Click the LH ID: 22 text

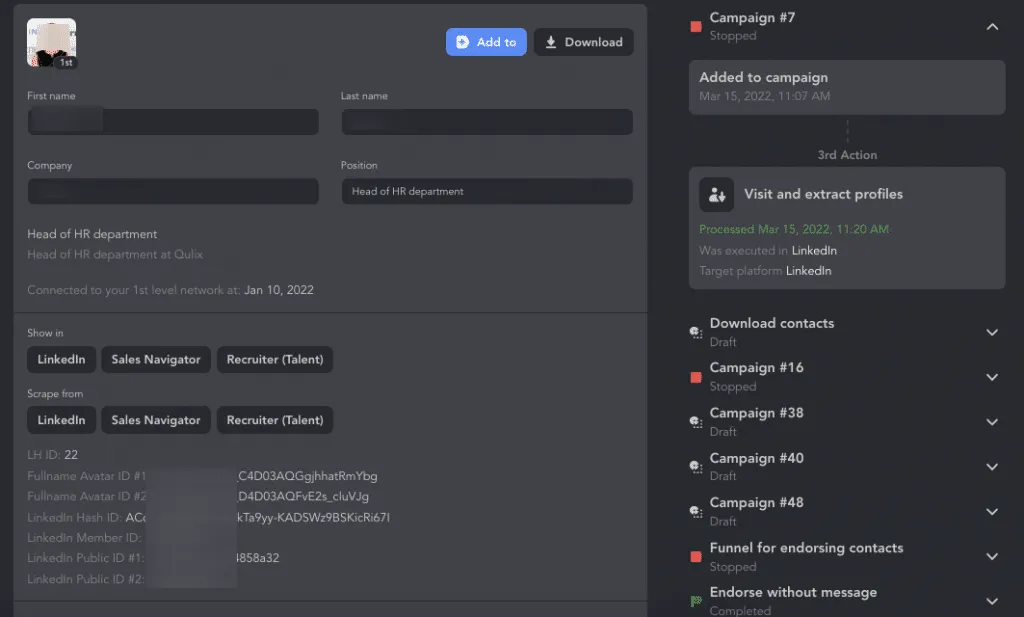tap(52, 454)
